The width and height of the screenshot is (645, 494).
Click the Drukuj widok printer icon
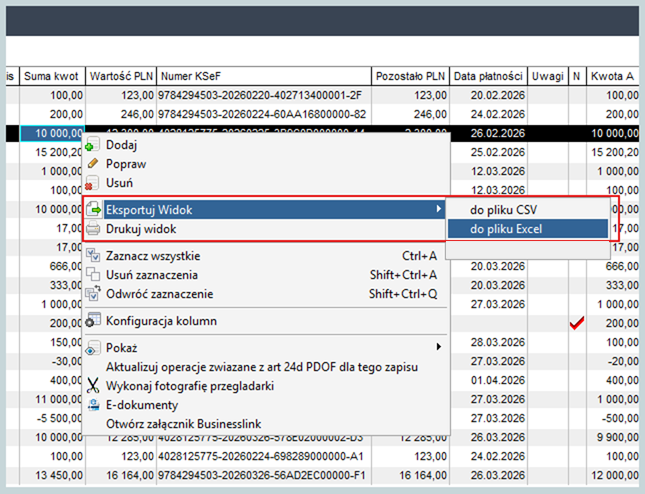click(x=93, y=229)
